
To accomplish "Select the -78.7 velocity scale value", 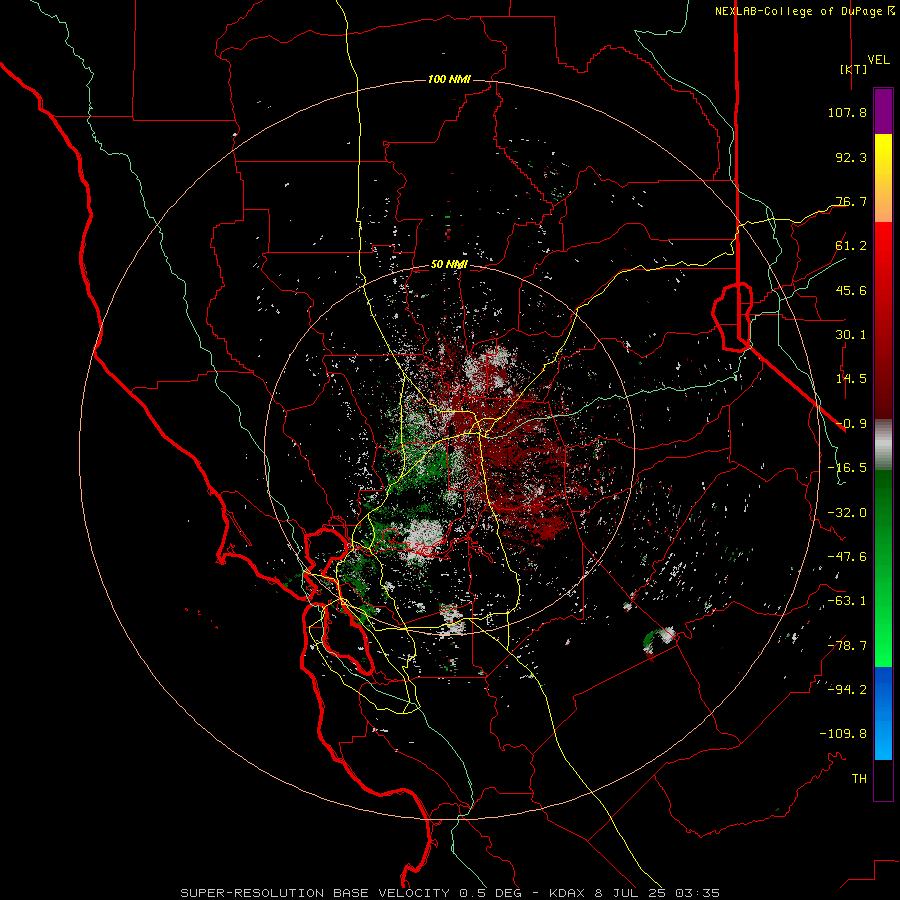I will 847,646.
